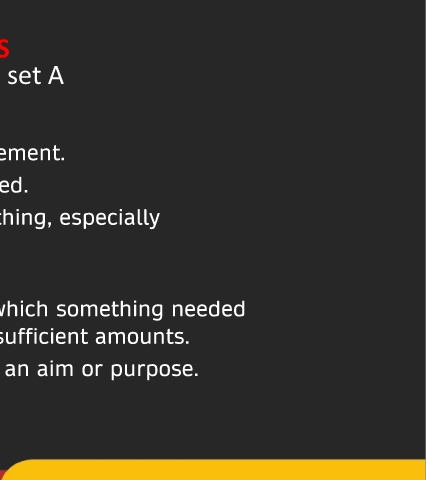426x480 pixels.
Task: Click the word 'needed'
Action: tap(208, 309)
